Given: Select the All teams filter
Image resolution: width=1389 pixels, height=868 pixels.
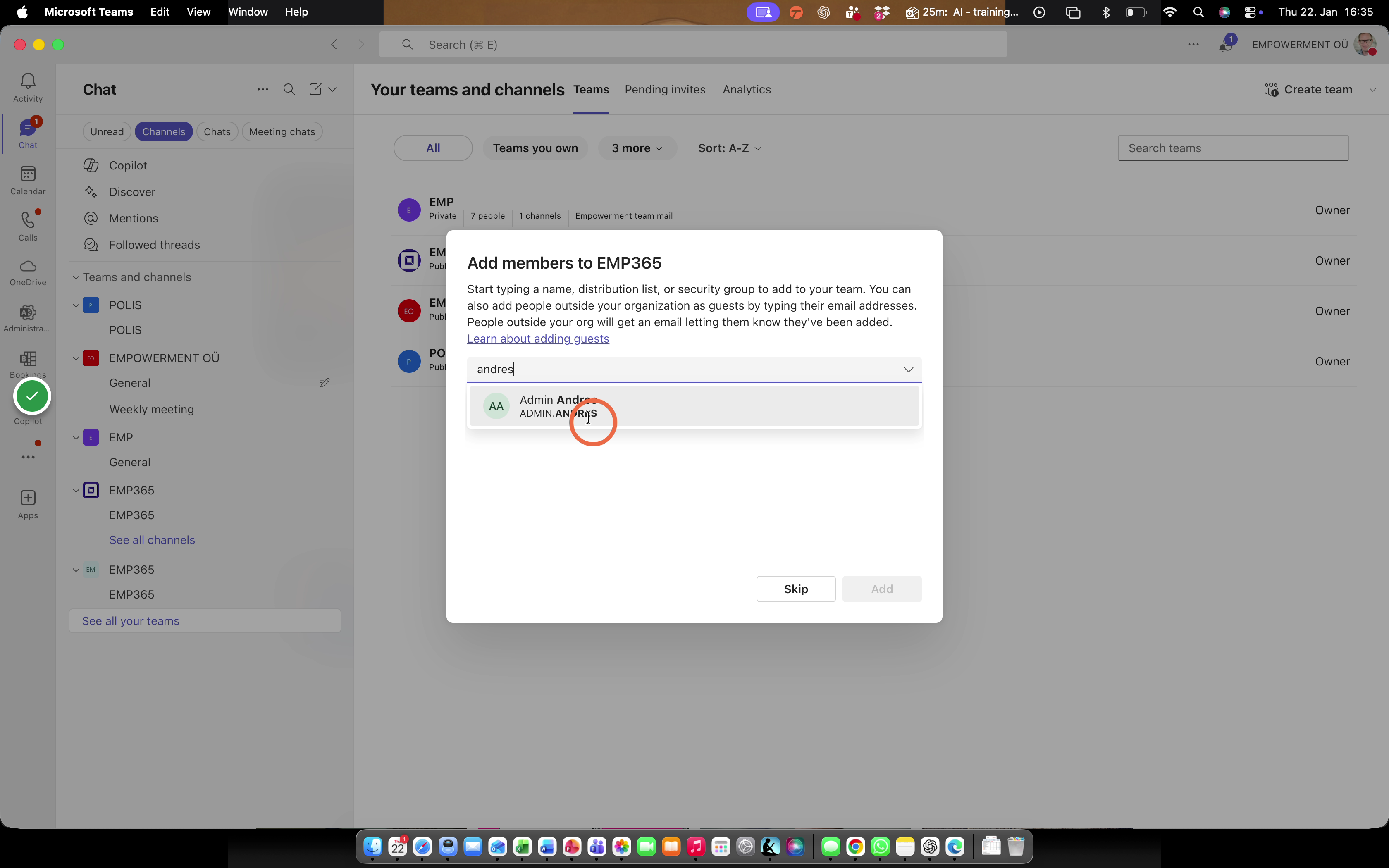Looking at the screenshot, I should 433,148.
